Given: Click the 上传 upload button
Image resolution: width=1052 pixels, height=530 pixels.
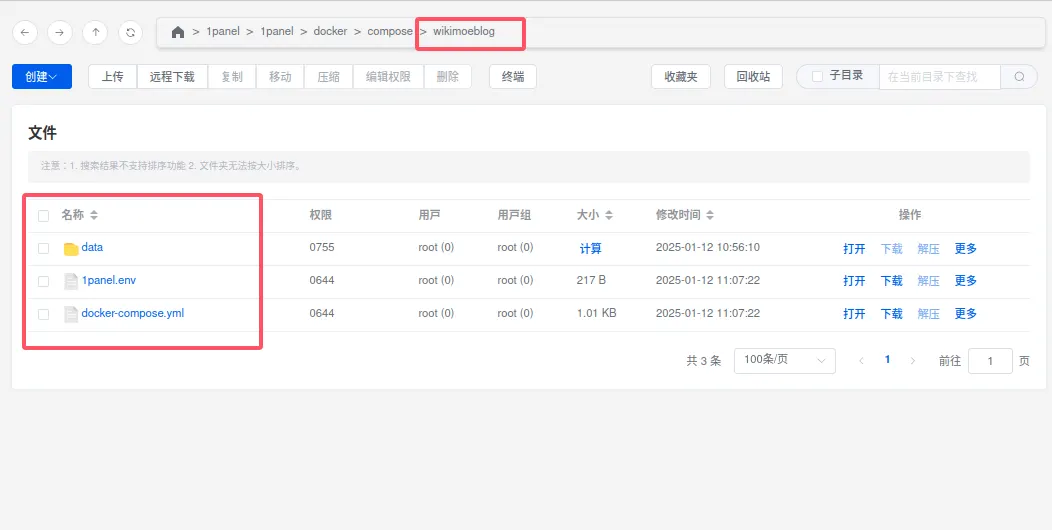Looking at the screenshot, I should pyautogui.click(x=113, y=76).
